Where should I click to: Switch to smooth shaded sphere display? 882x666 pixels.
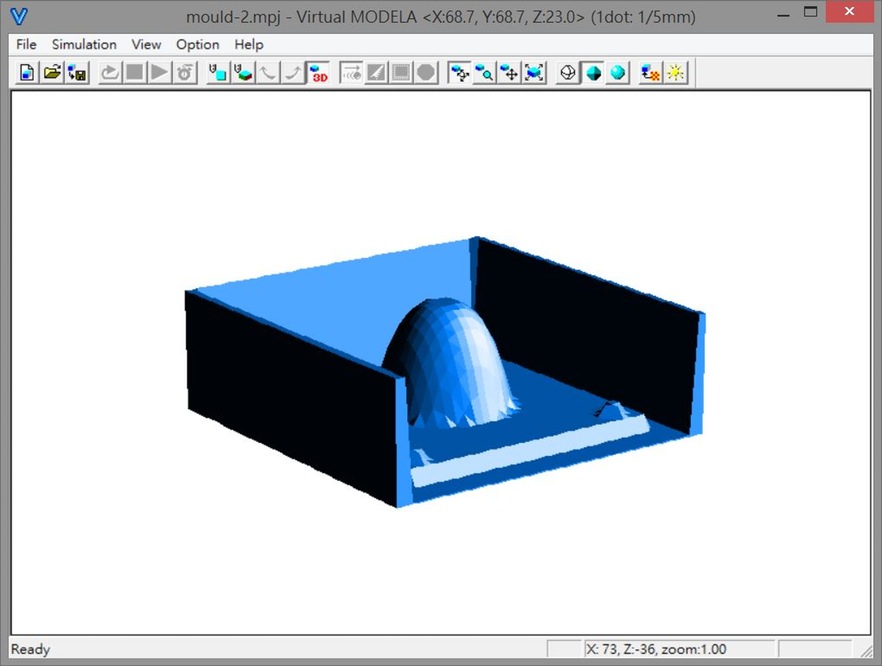pyautogui.click(x=618, y=73)
